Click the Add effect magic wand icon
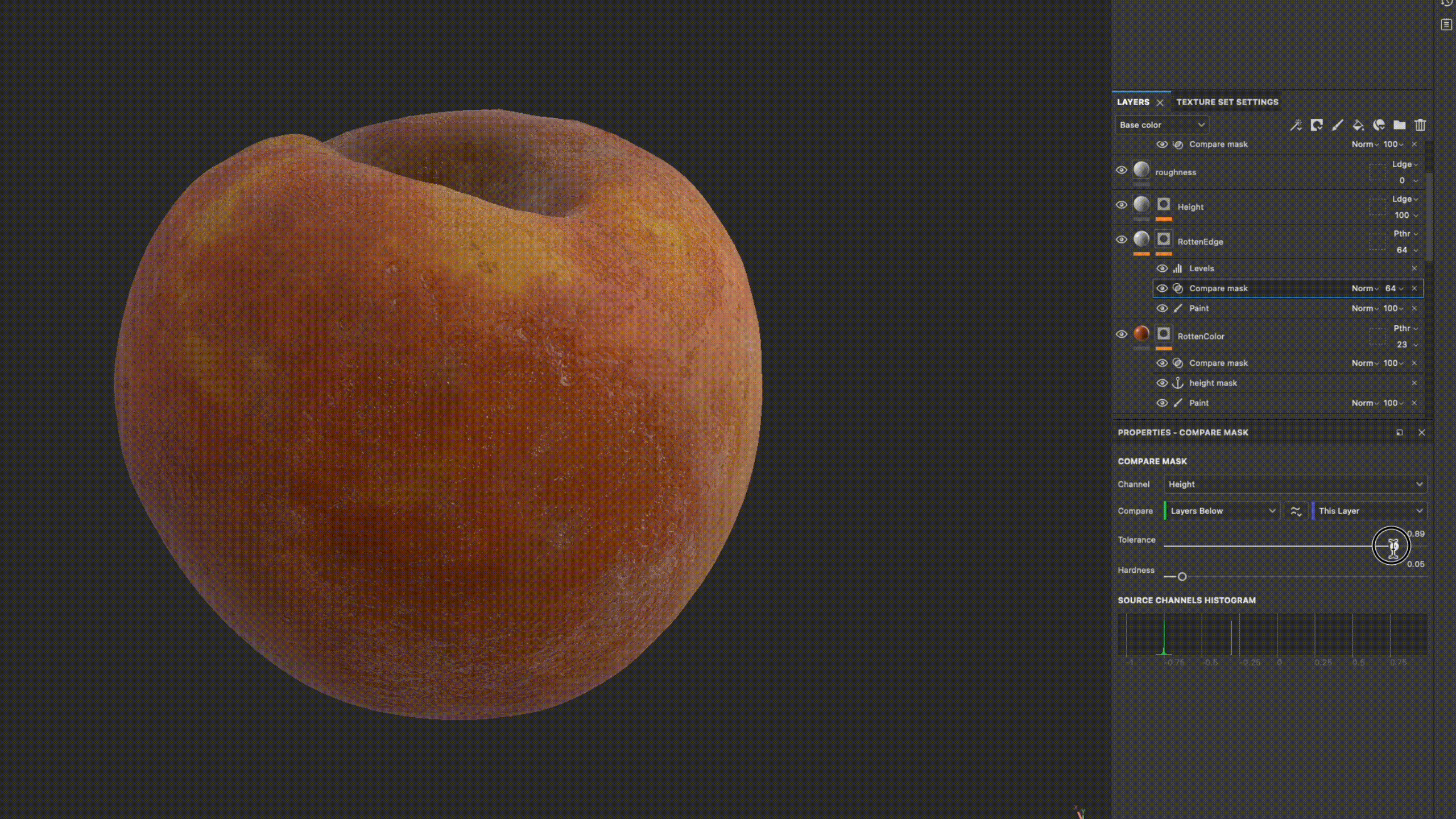 click(1296, 125)
